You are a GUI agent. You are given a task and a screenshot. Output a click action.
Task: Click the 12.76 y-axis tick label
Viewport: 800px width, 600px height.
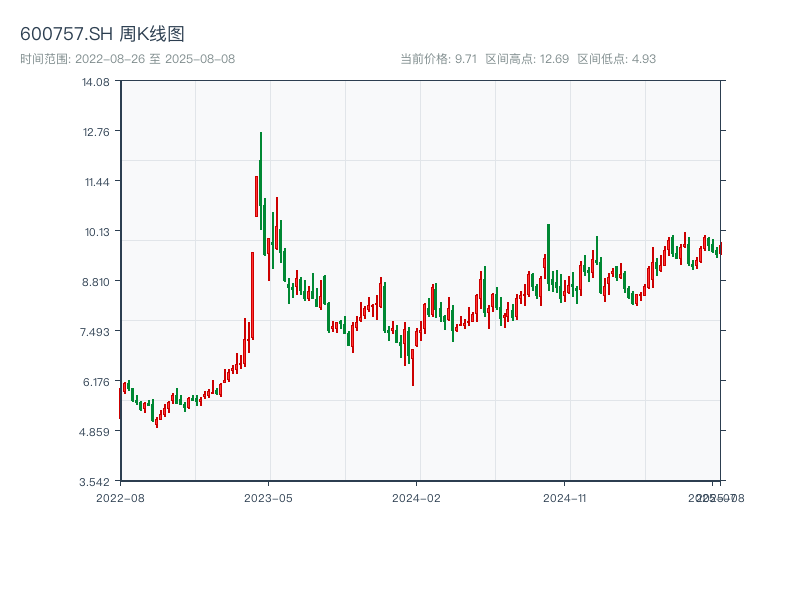[95, 132]
